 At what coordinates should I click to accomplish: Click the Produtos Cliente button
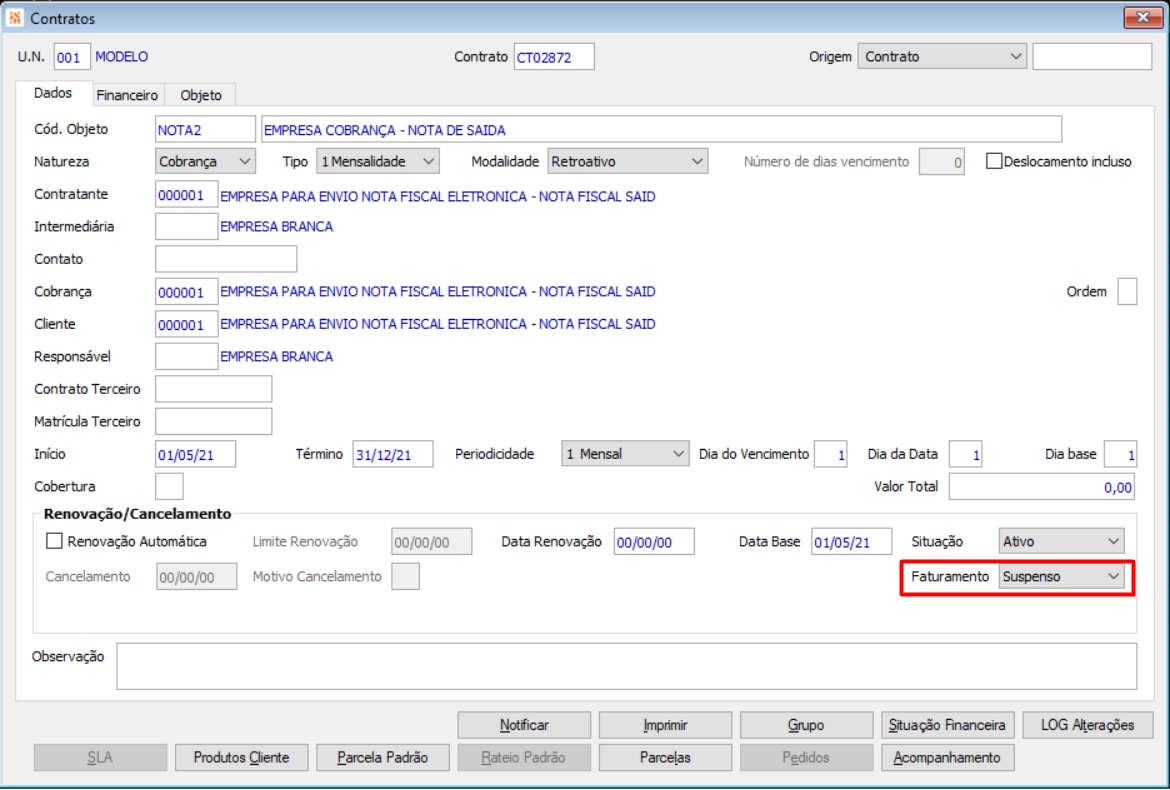(241, 757)
